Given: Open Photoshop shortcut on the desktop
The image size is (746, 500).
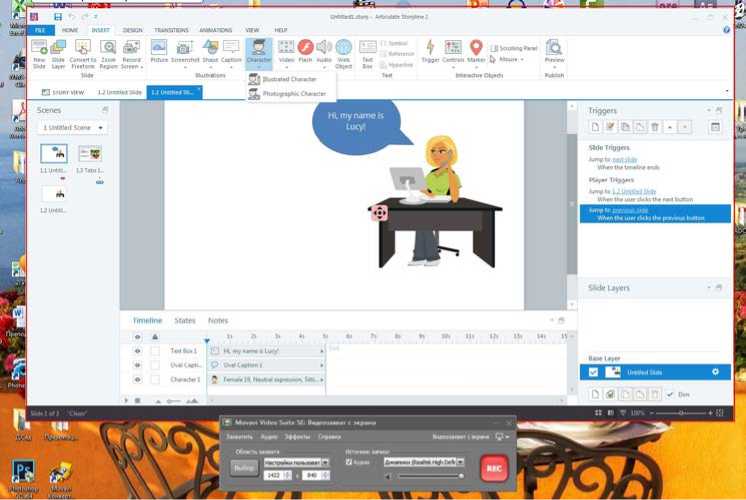Looking at the screenshot, I should point(23,478).
